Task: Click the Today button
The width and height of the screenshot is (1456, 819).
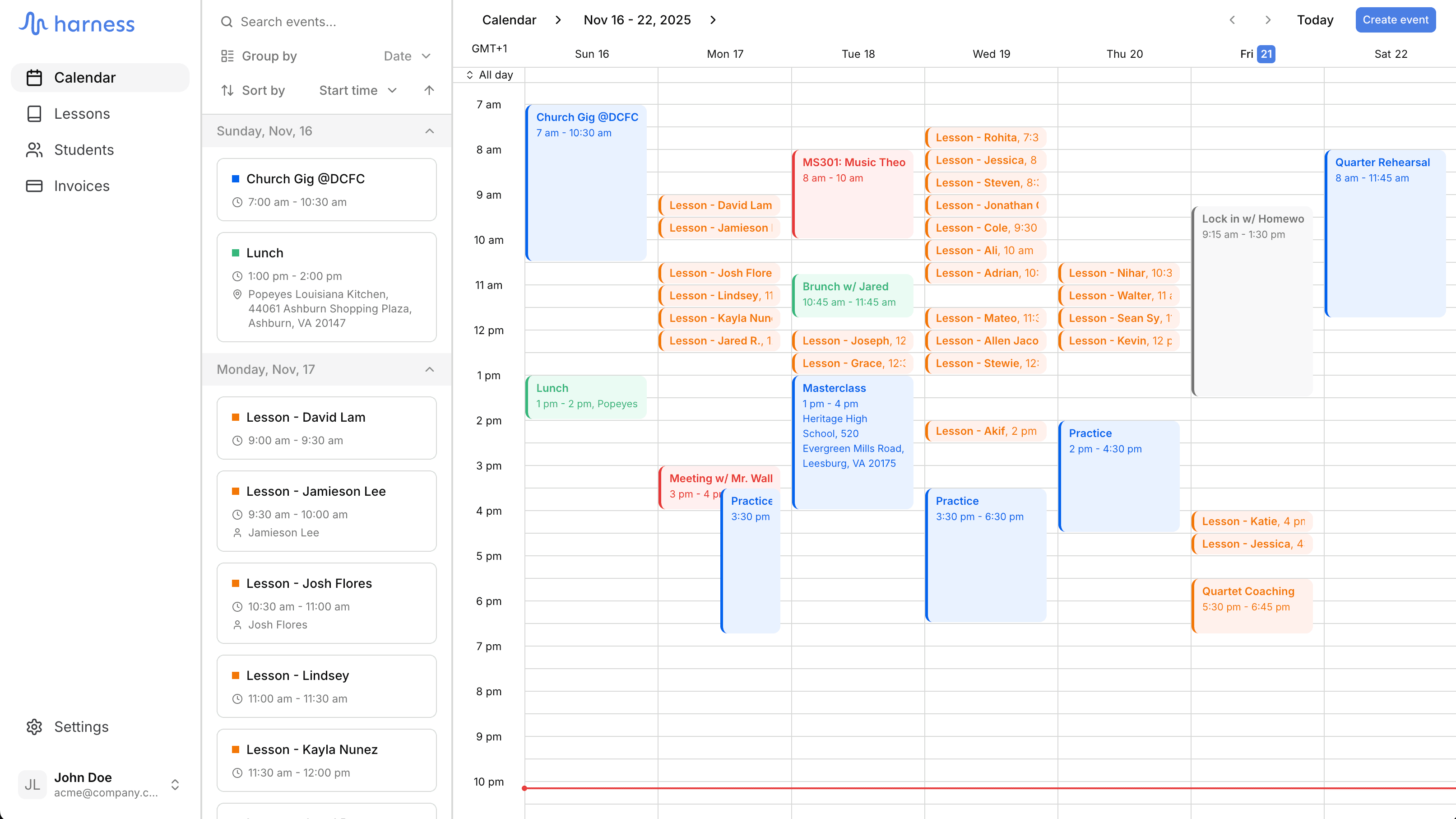Action: click(x=1315, y=20)
